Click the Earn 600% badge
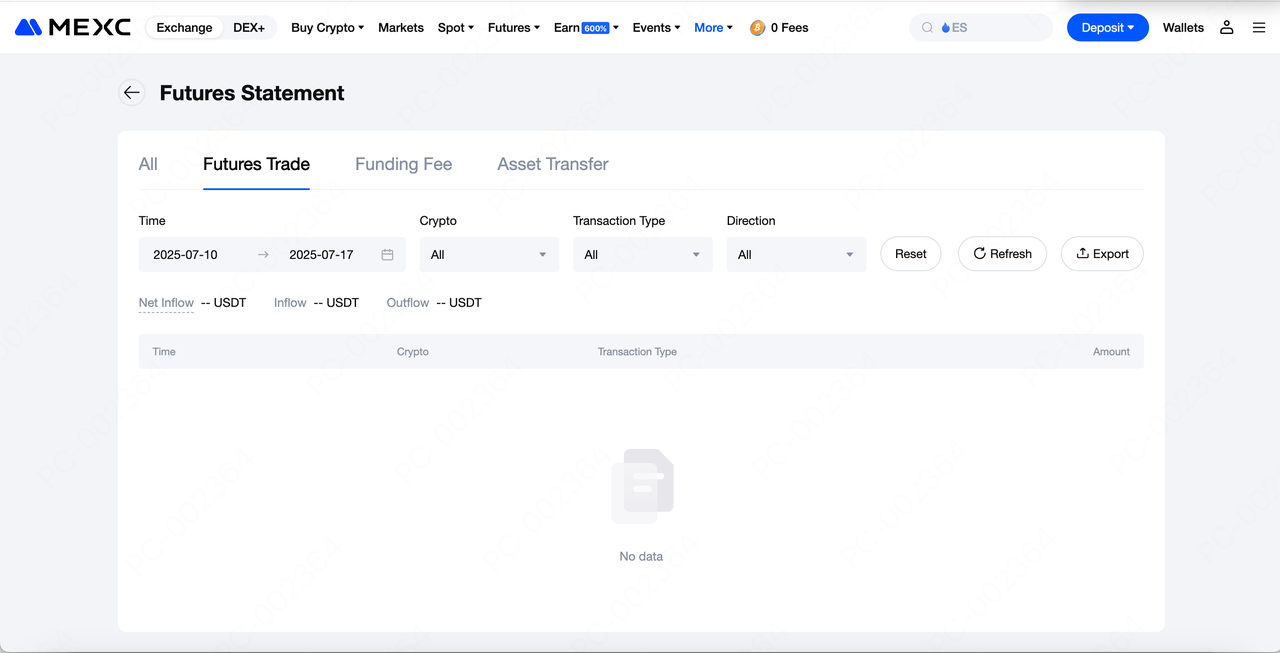Image resolution: width=1280 pixels, height=653 pixels. pos(596,28)
